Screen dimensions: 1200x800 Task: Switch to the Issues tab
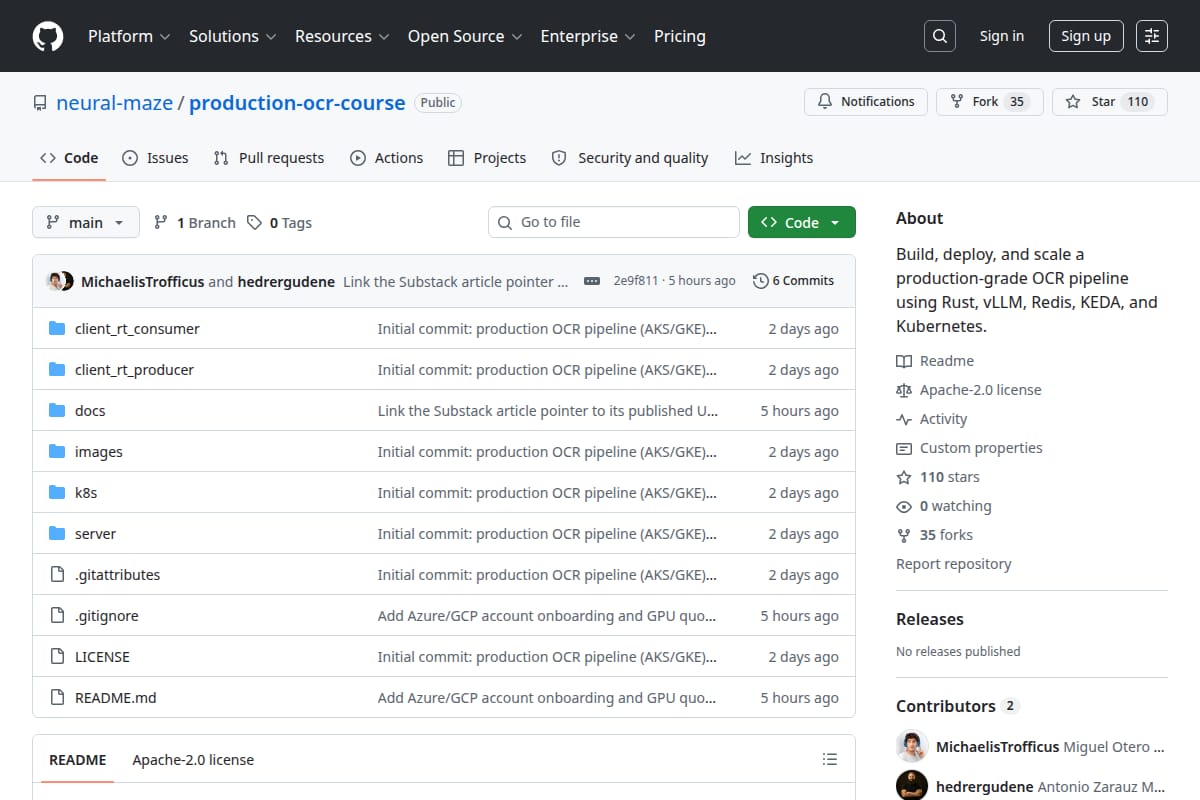155,158
